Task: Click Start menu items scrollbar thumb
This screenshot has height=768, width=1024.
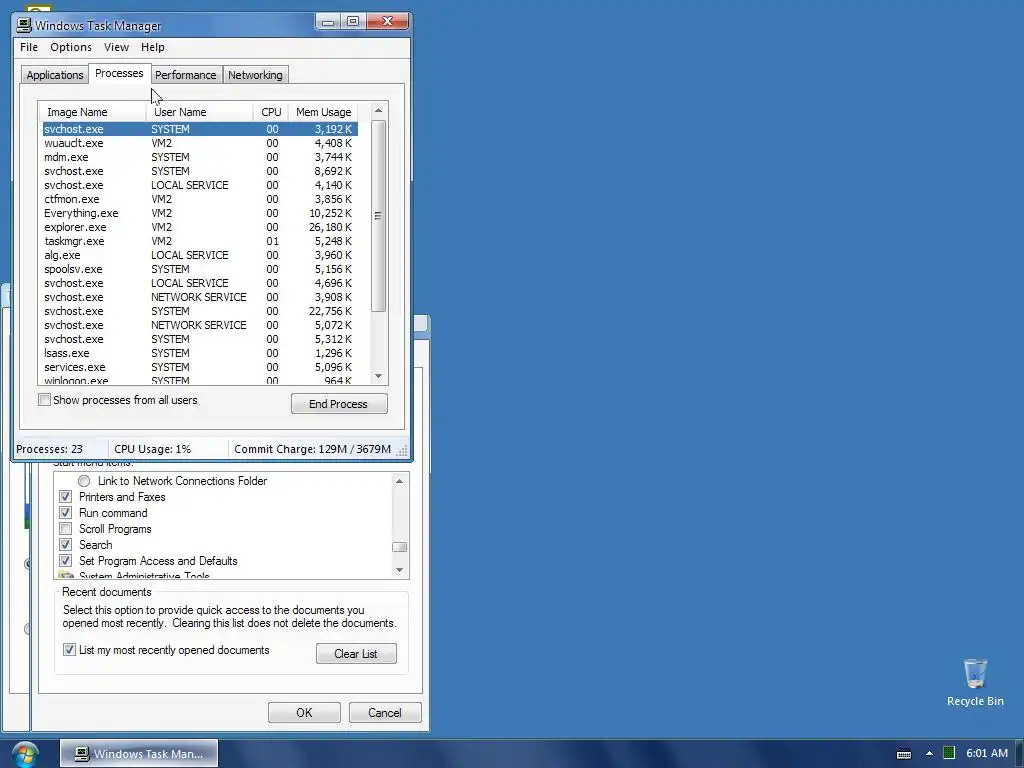Action: click(399, 547)
